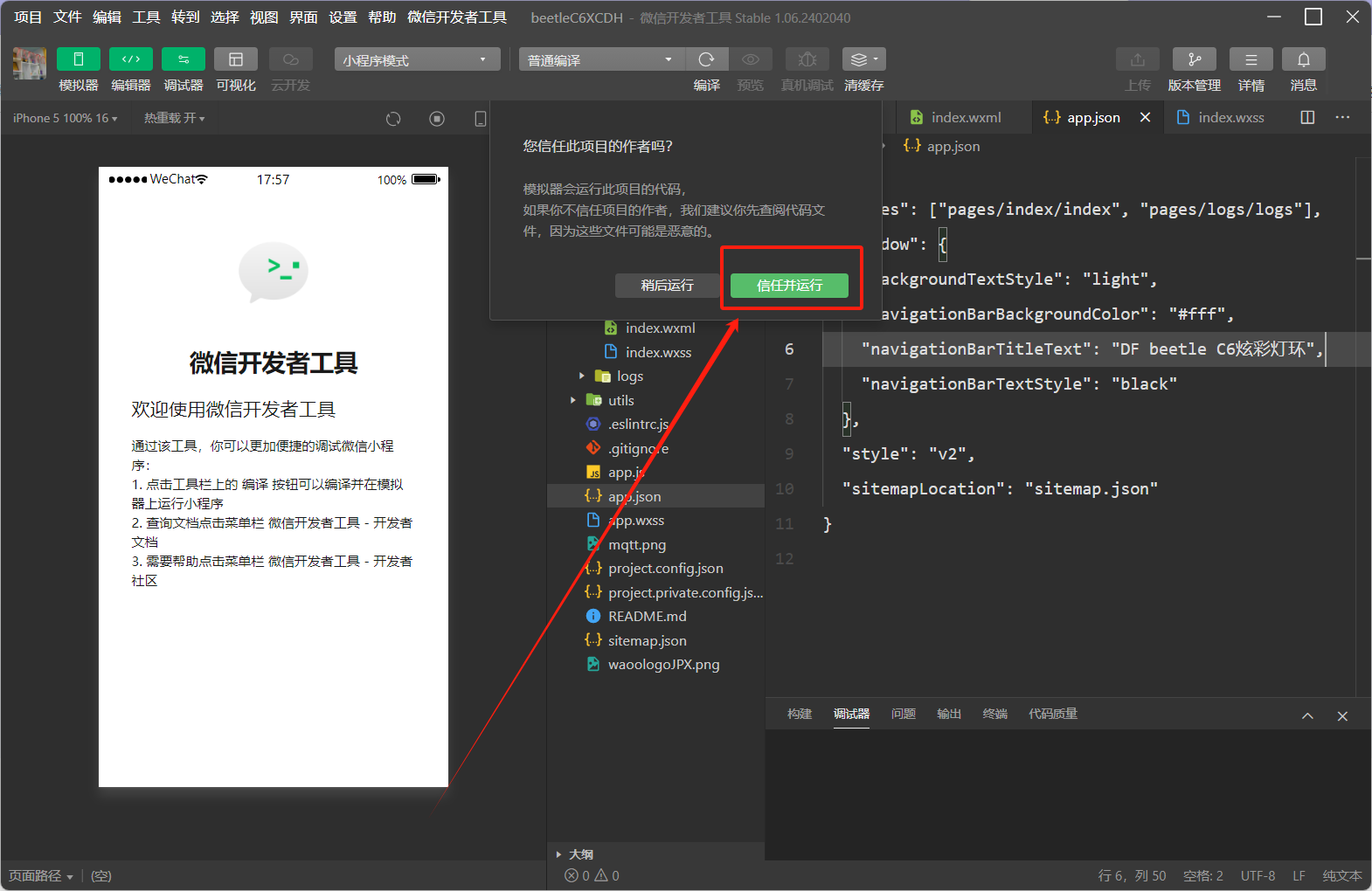Open the 设置 menu
The height and width of the screenshot is (891, 1372).
tap(343, 17)
